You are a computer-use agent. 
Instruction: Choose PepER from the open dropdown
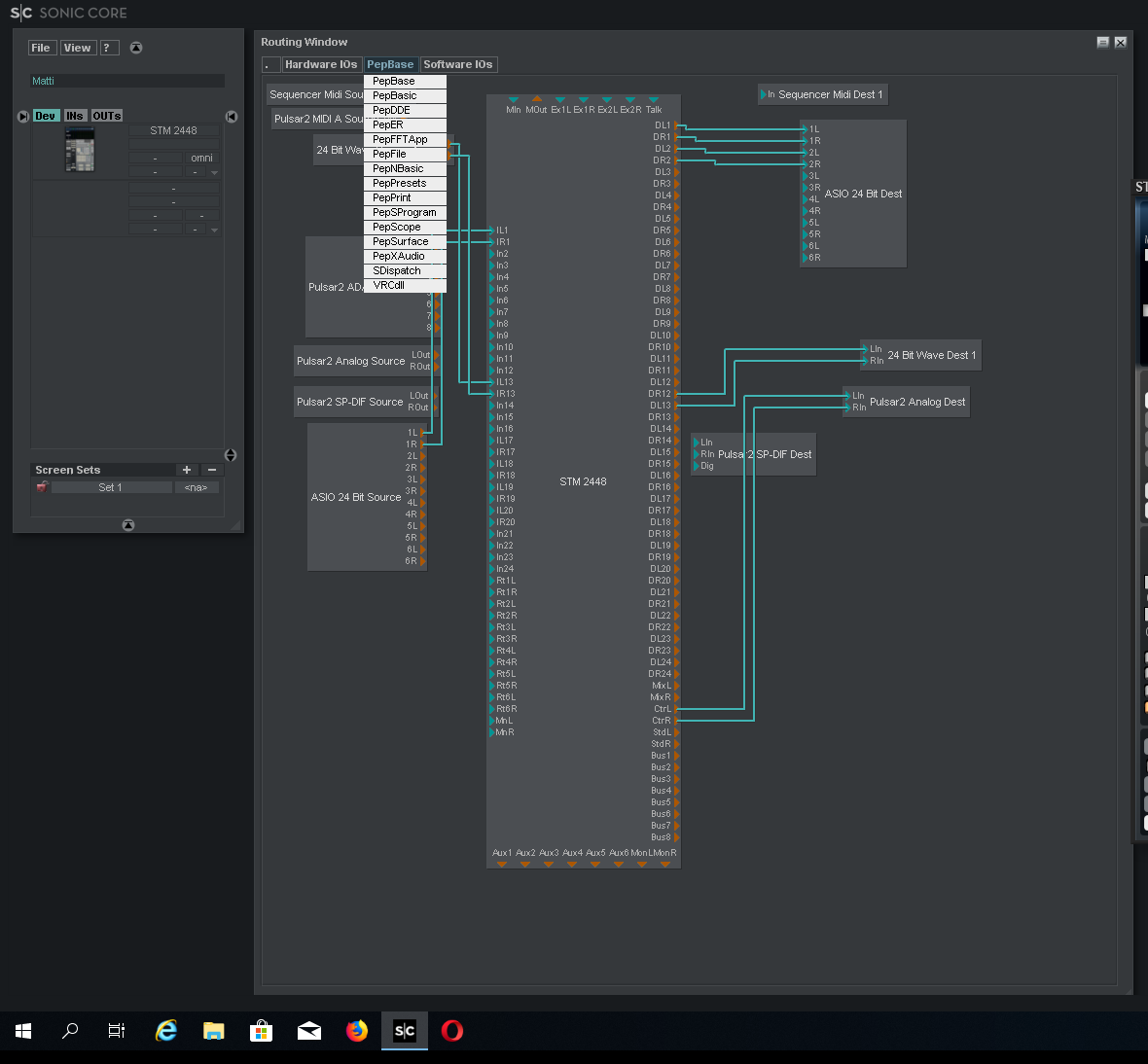[x=405, y=125]
